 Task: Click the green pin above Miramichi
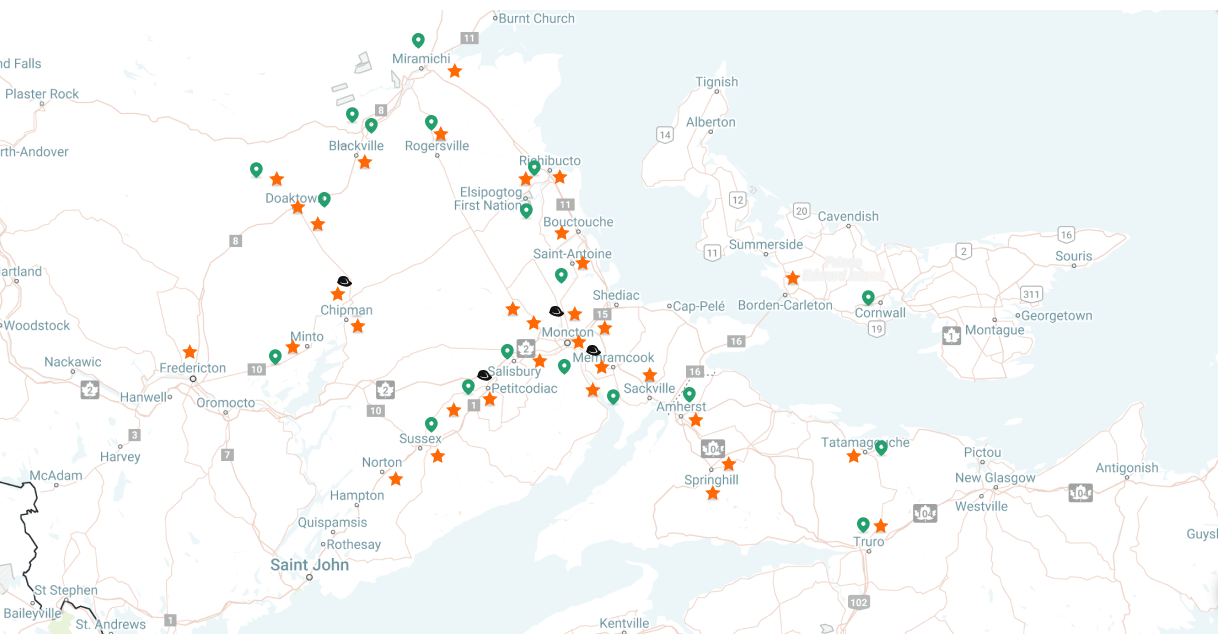(418, 40)
